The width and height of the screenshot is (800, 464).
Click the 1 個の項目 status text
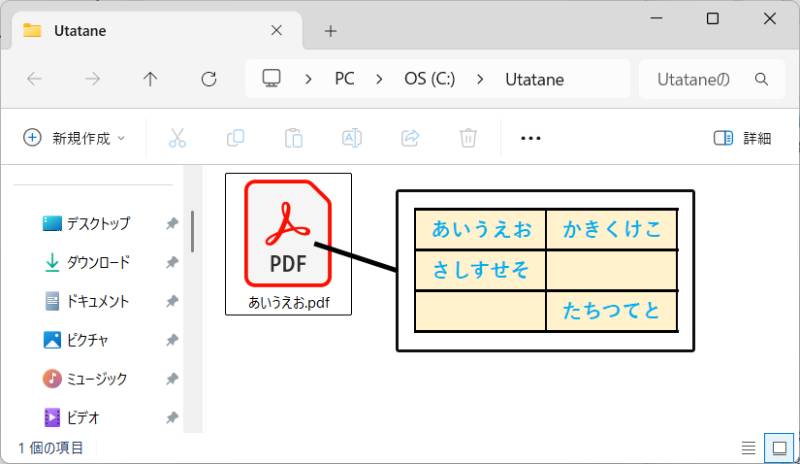click(x=51, y=448)
